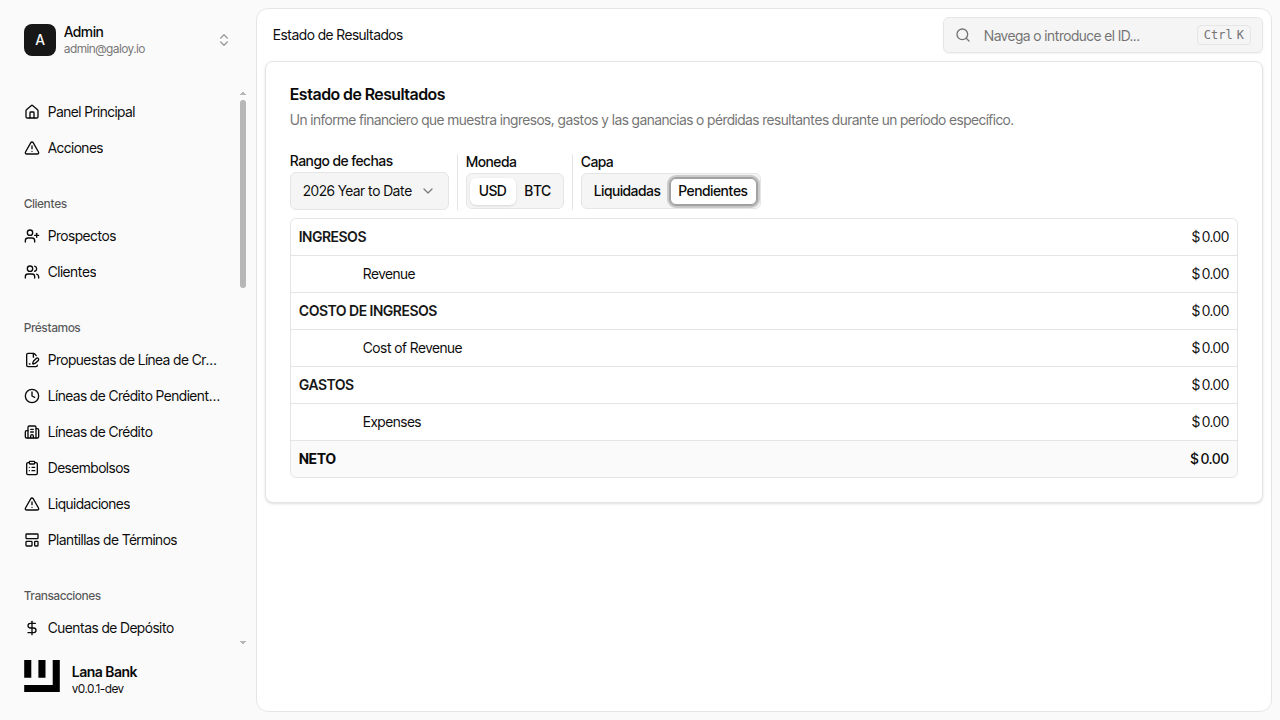Focus the Navega o introduce el ID search field
The width and height of the screenshot is (1280, 720).
tap(1085, 35)
